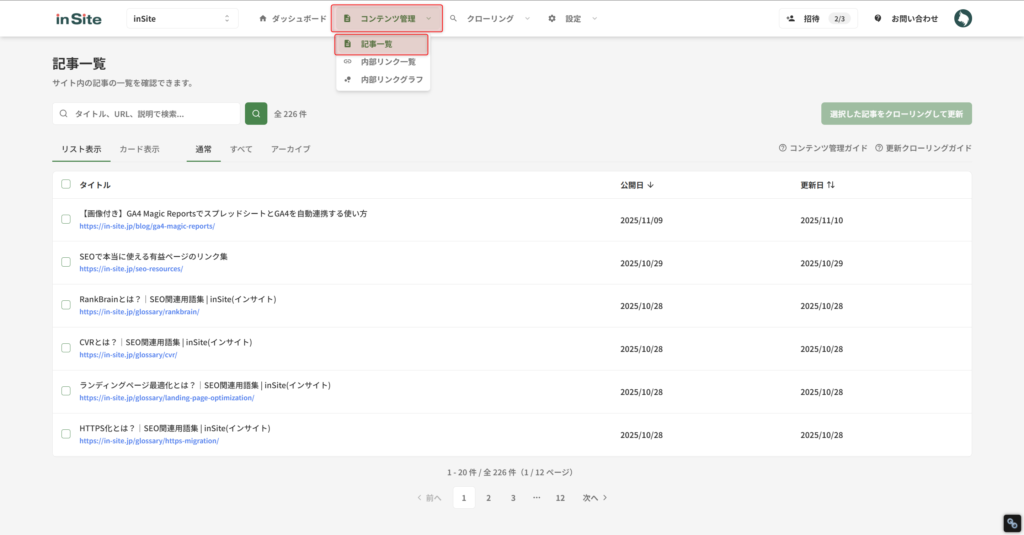Check the HTTPS化とは article checkbox
This screenshot has height=535, width=1024.
coord(66,434)
